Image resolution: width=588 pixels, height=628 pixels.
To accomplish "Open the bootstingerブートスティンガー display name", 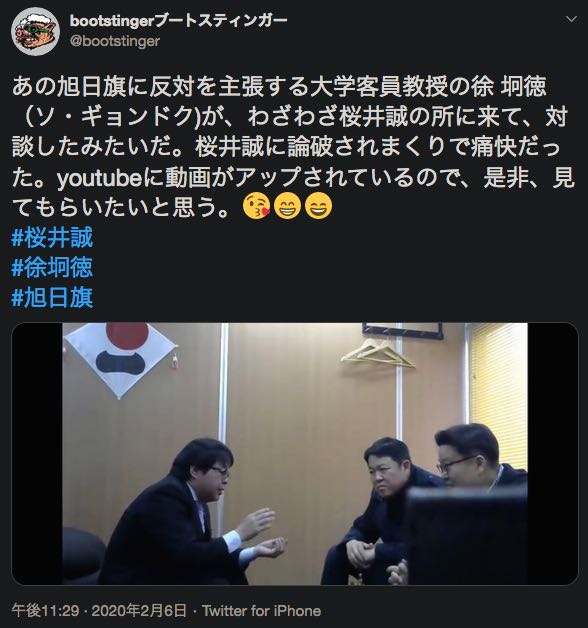I will [x=179, y=20].
